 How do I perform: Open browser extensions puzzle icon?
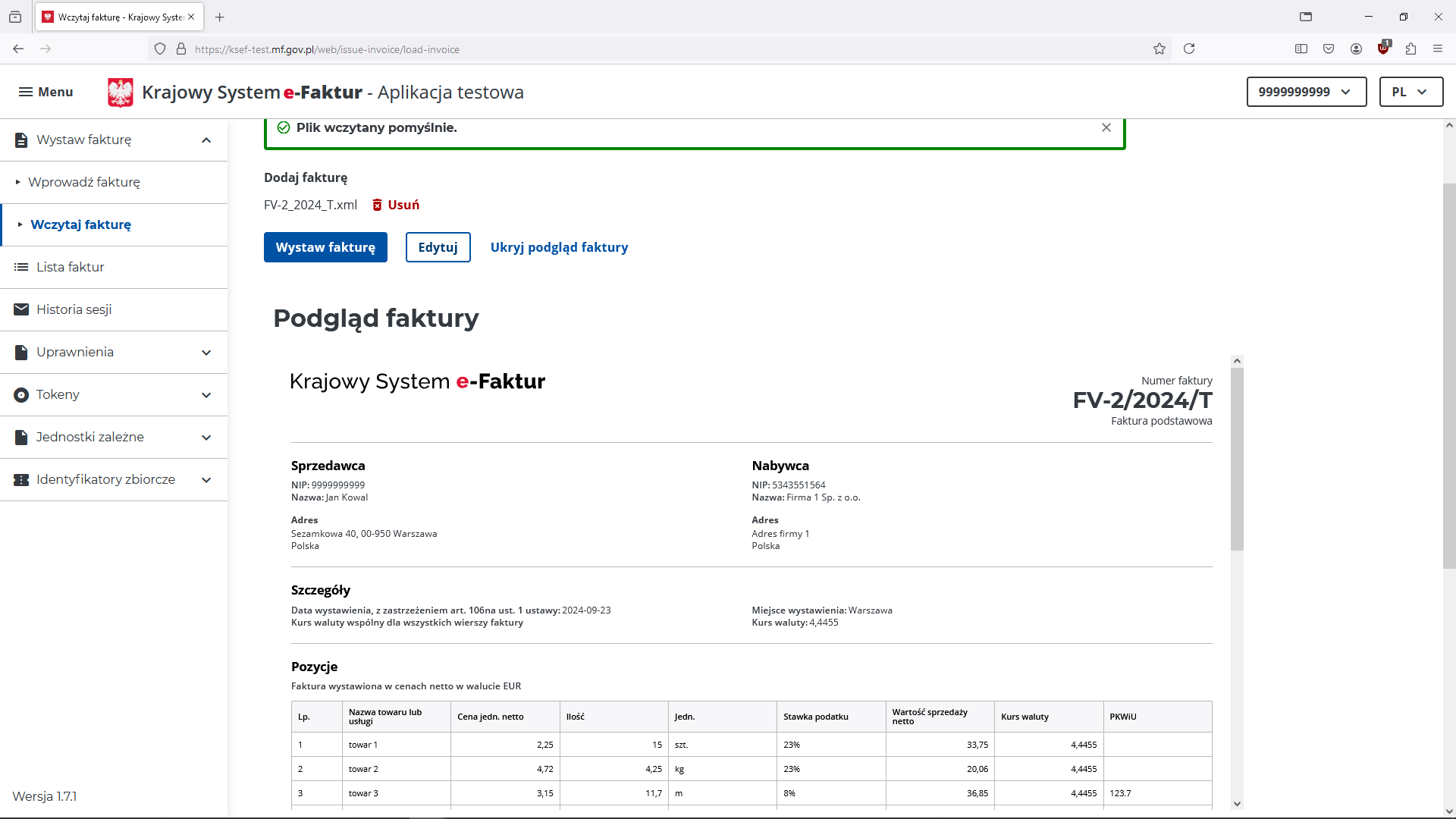click(1410, 49)
